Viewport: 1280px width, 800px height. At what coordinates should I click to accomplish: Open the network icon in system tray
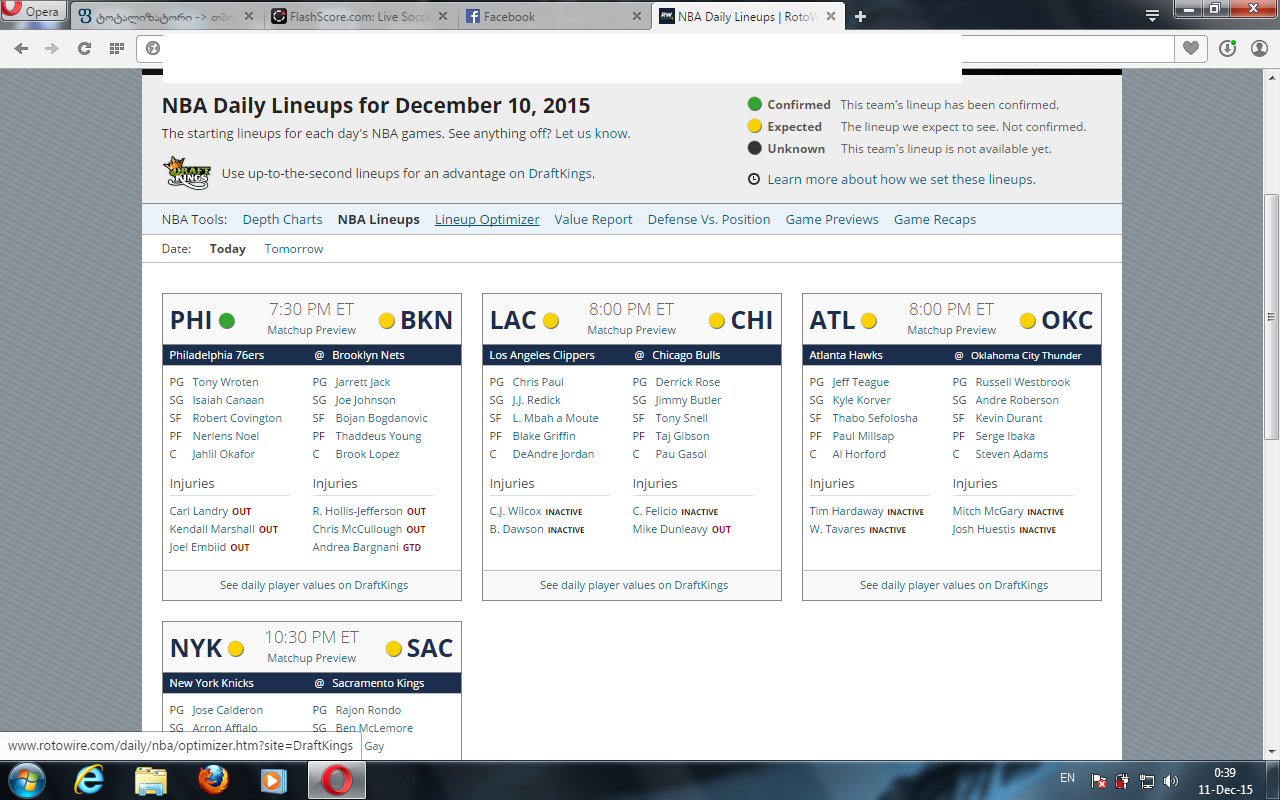(1146, 780)
